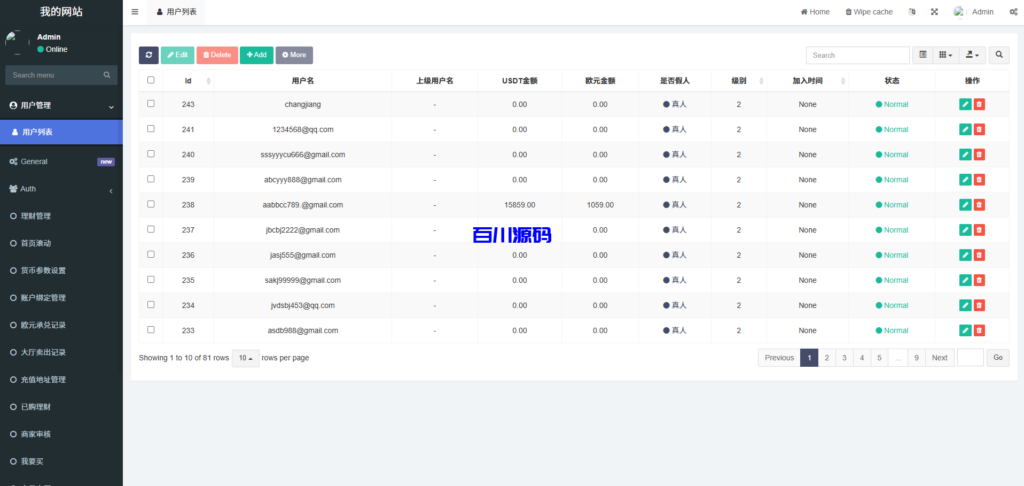Toggle the sidebar hamburger menu icon
This screenshot has width=1024, height=486.
(x=135, y=12)
